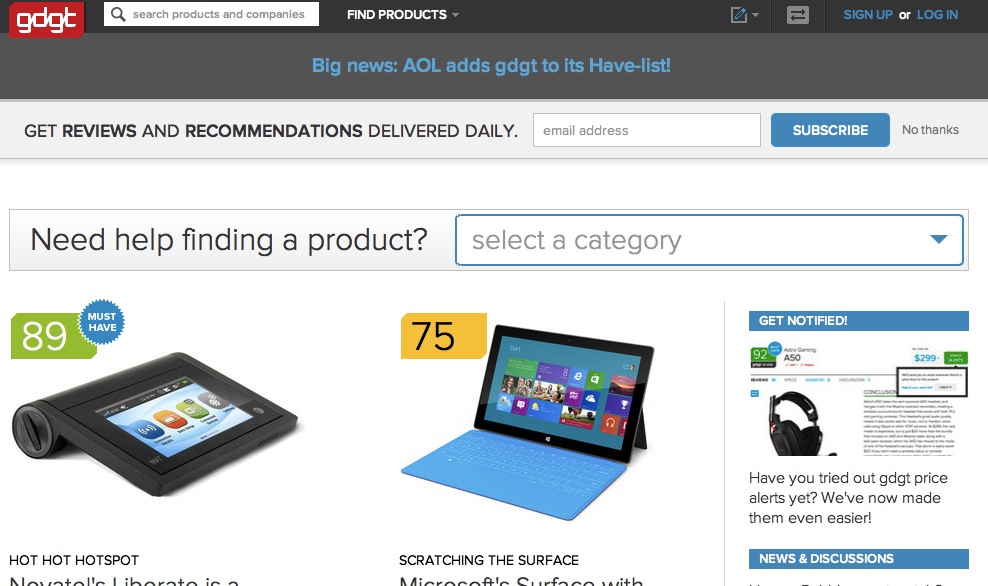This screenshot has width=988, height=586.
Task: Click the yellow 75 score badge
Action: (444, 336)
